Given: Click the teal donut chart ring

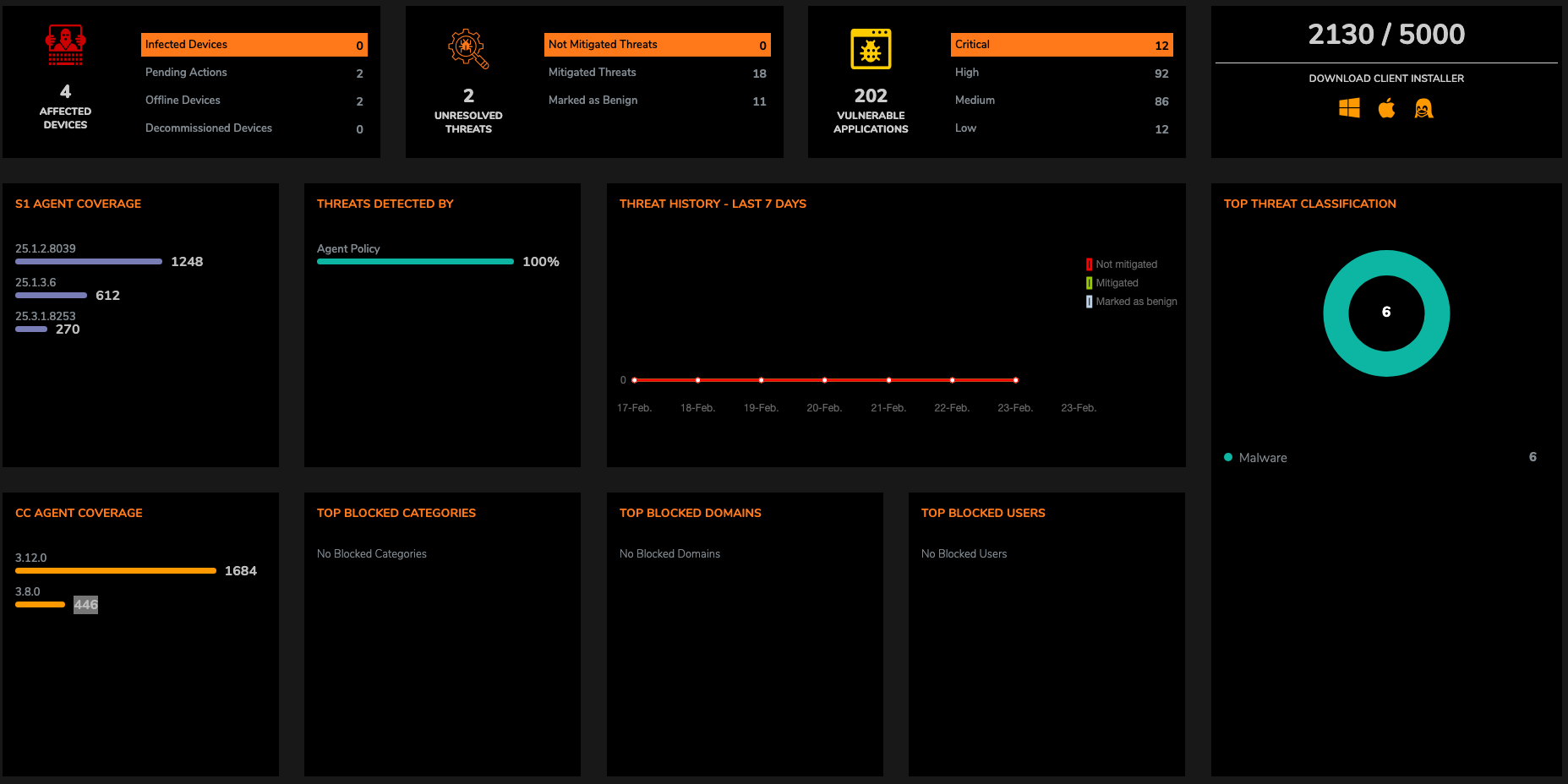Looking at the screenshot, I should [1336, 313].
